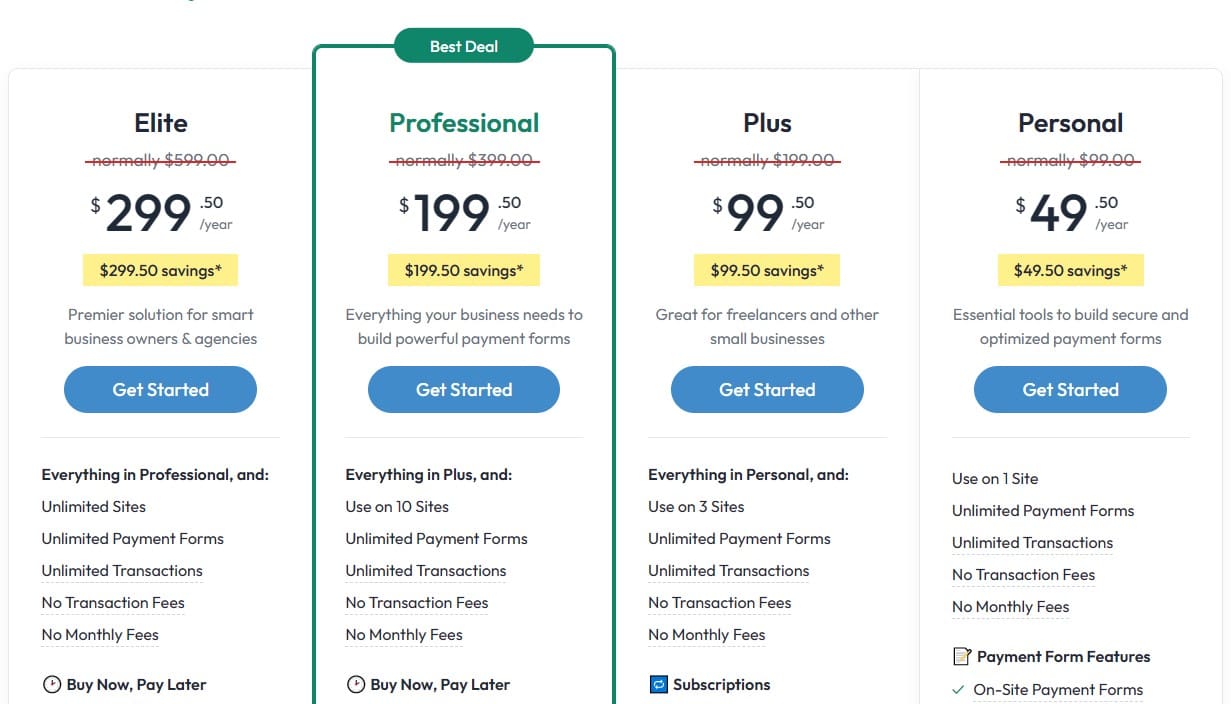Click the blue Subscriptions icon in the Plus column
The image size is (1231, 704).
tap(659, 685)
